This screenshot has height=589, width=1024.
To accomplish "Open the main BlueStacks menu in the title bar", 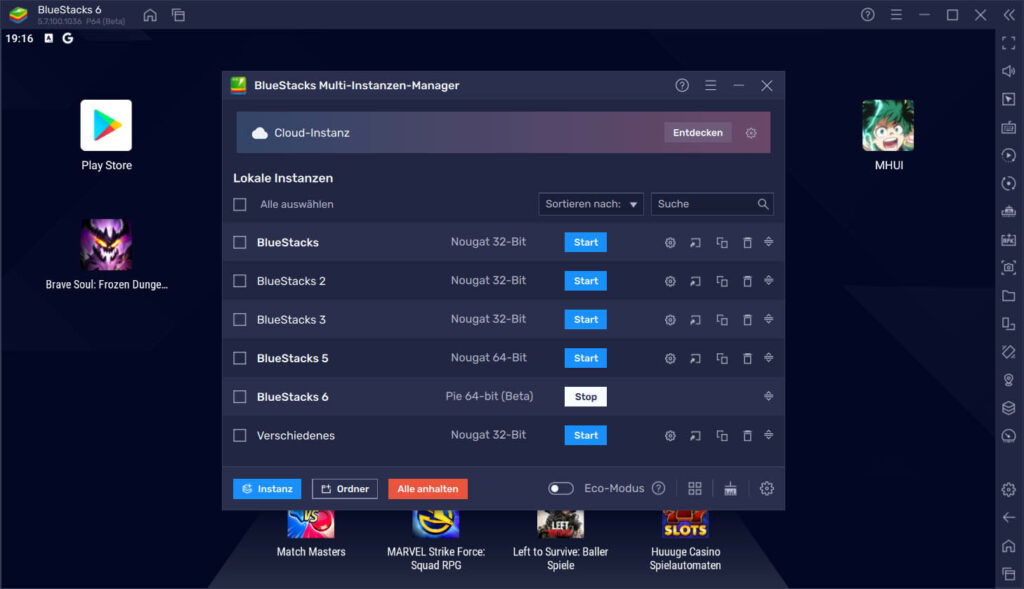I will pyautogui.click(x=895, y=15).
